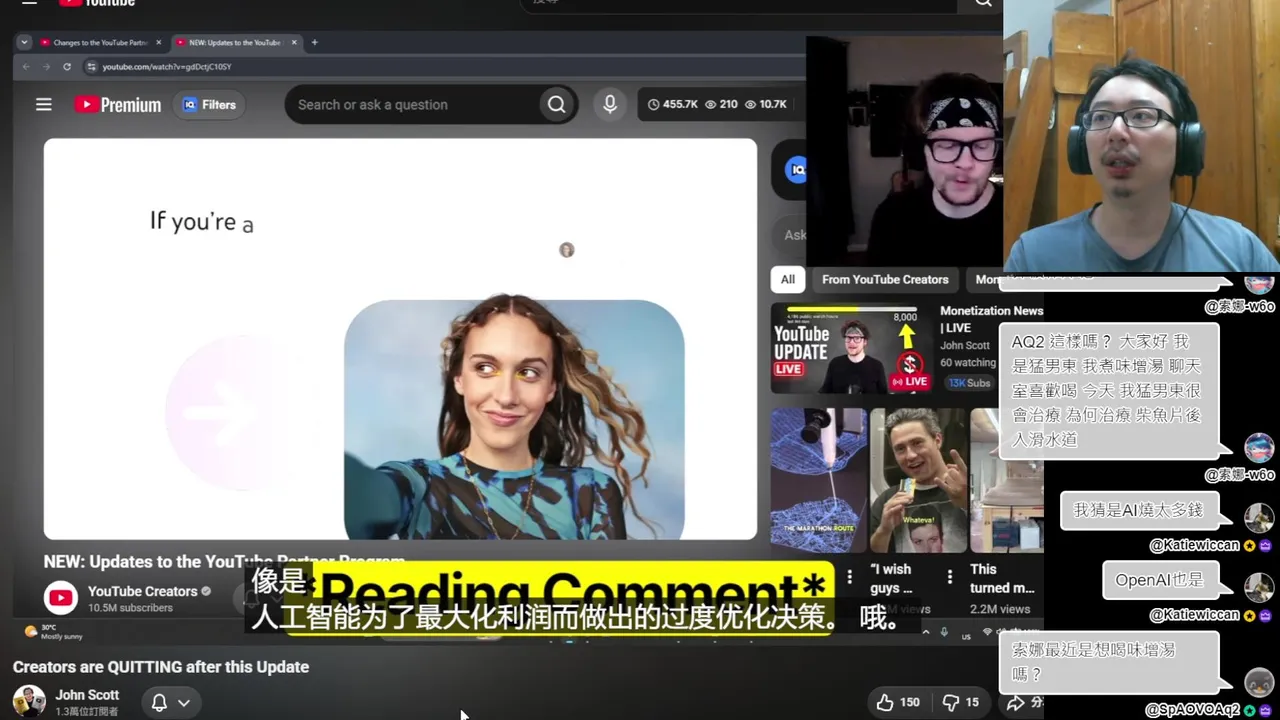
Task: Dislike the video with 15 thumbs down
Action: [x=962, y=702]
